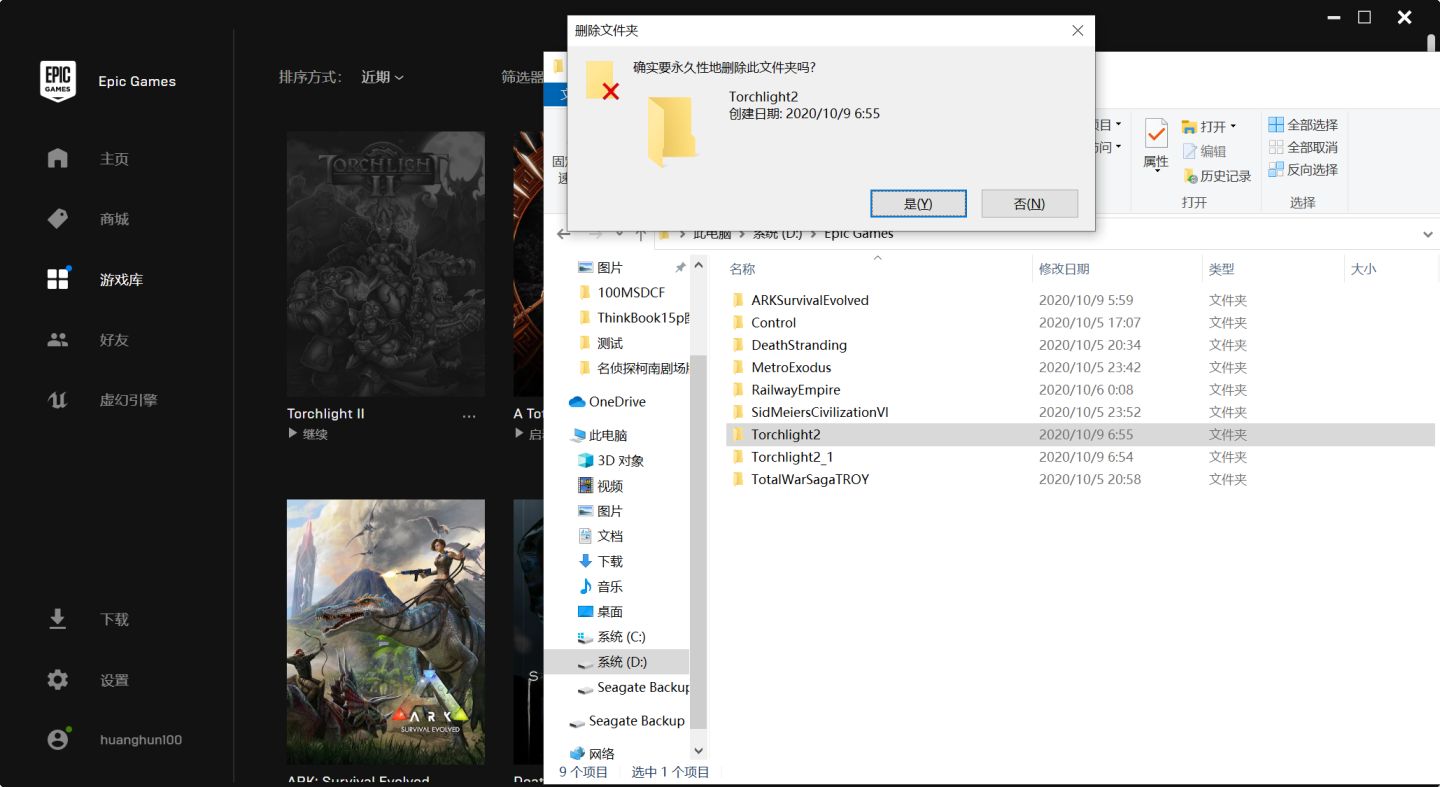
Task: Select the DeathStranding folder
Action: [x=788, y=345]
